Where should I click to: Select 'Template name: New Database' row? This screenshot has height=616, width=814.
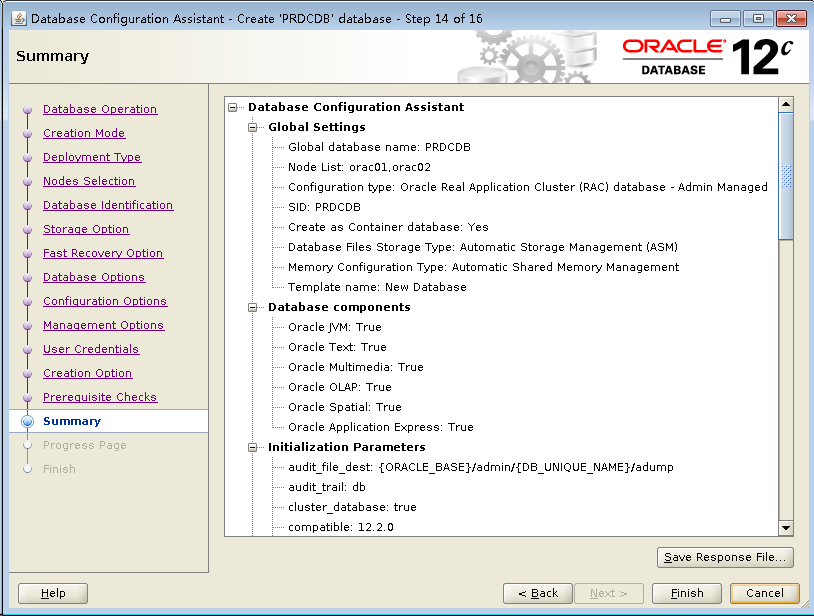[x=377, y=287]
